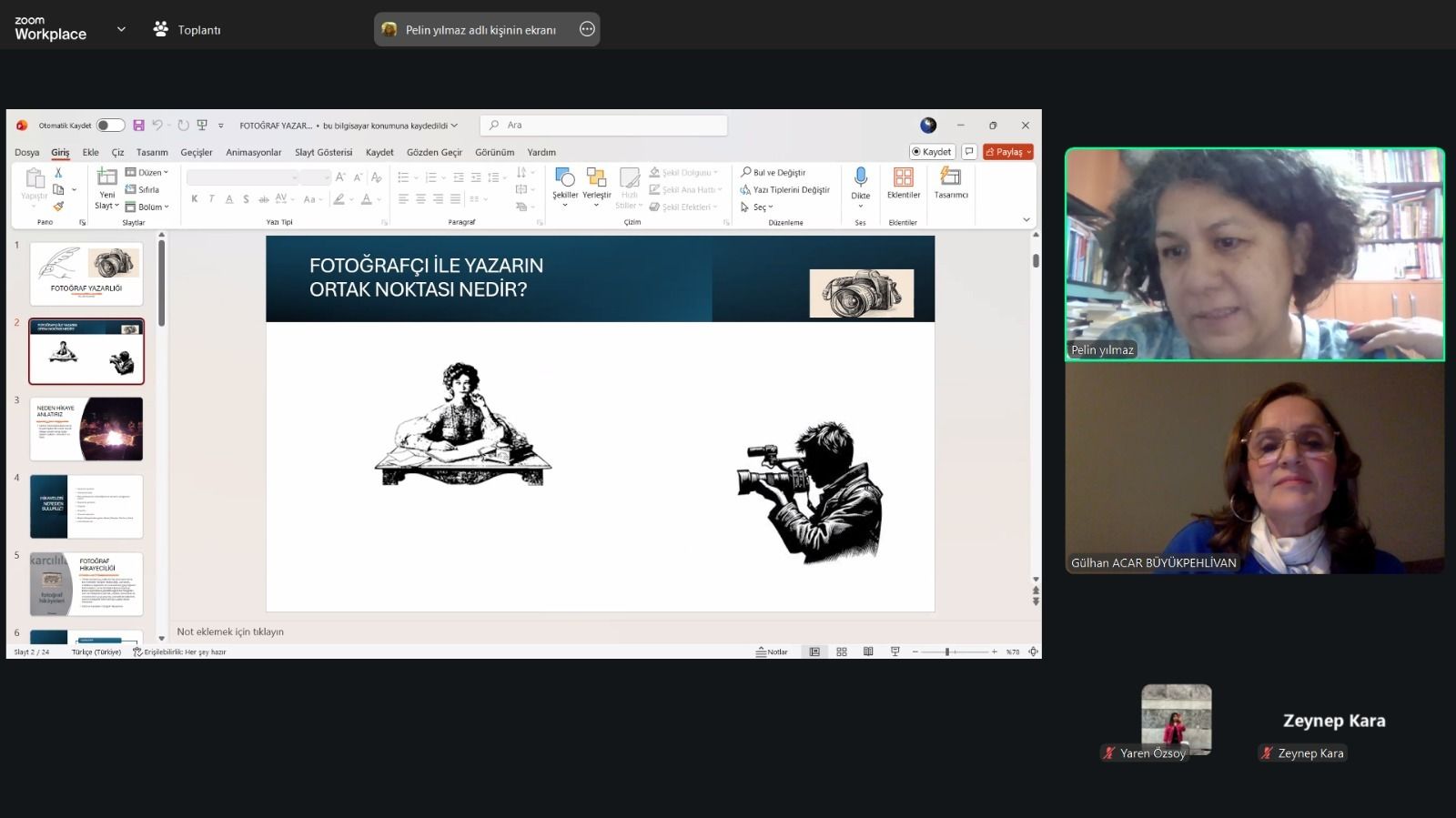This screenshot has width=1456, height=818.
Task: Clear all text formatting
Action: coord(376,177)
